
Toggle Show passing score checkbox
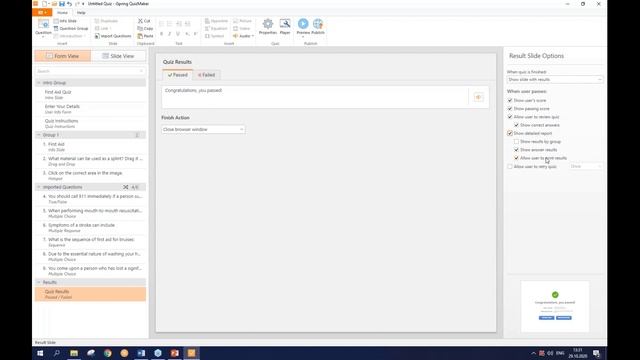510,109
